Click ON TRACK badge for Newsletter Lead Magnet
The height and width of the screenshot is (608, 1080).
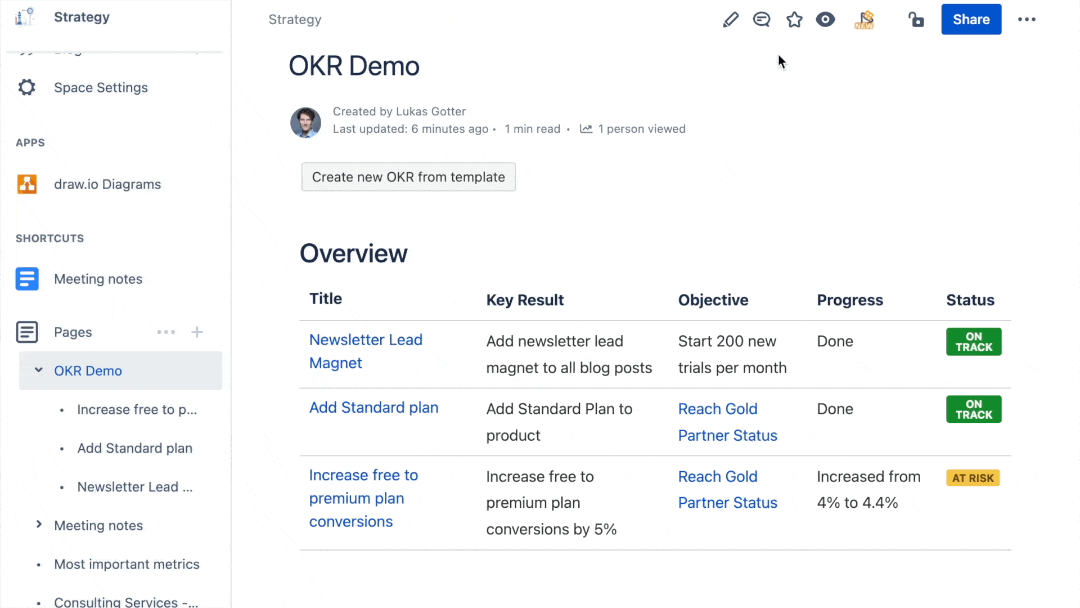click(x=973, y=342)
